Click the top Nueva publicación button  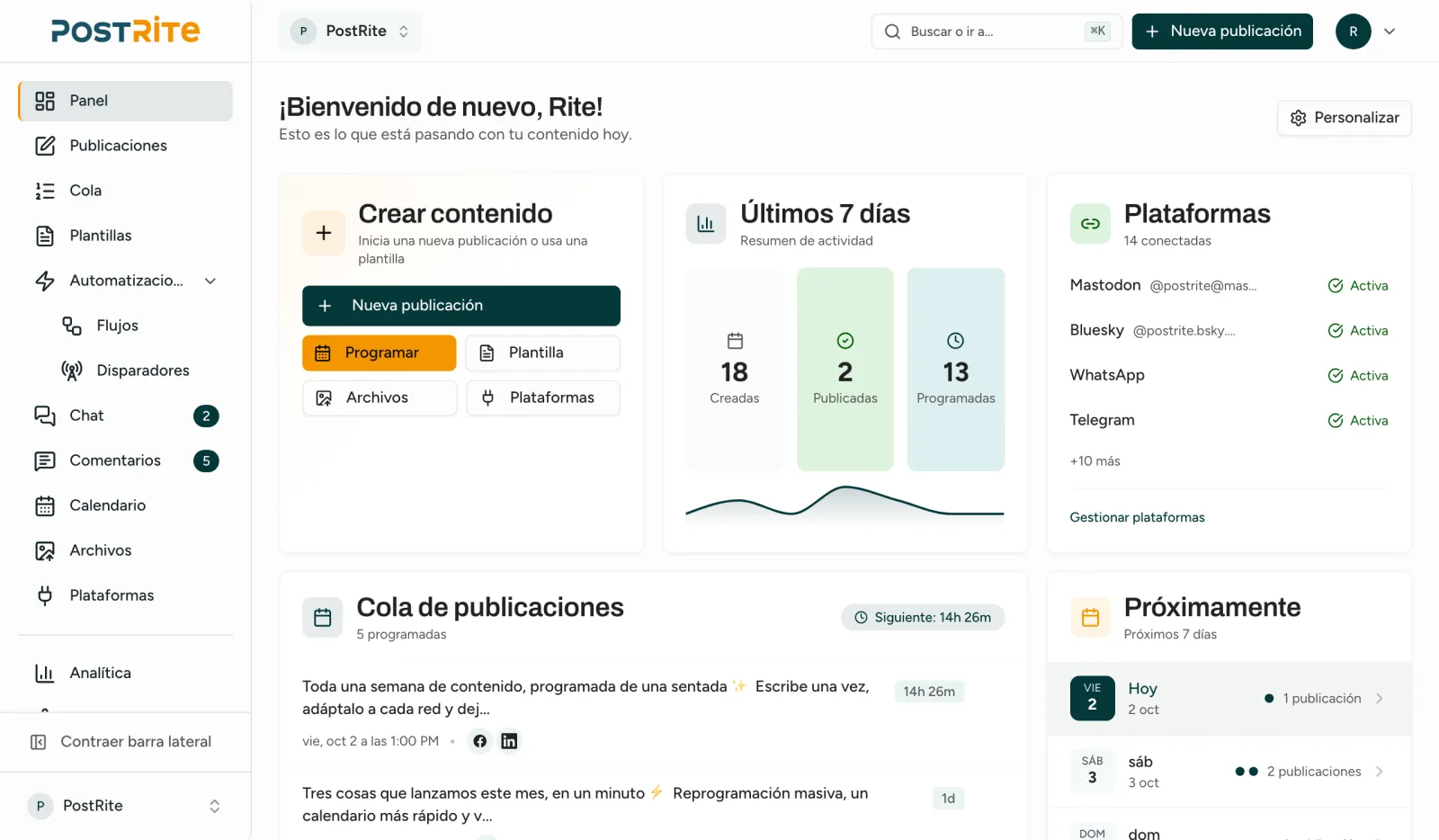click(x=1222, y=31)
